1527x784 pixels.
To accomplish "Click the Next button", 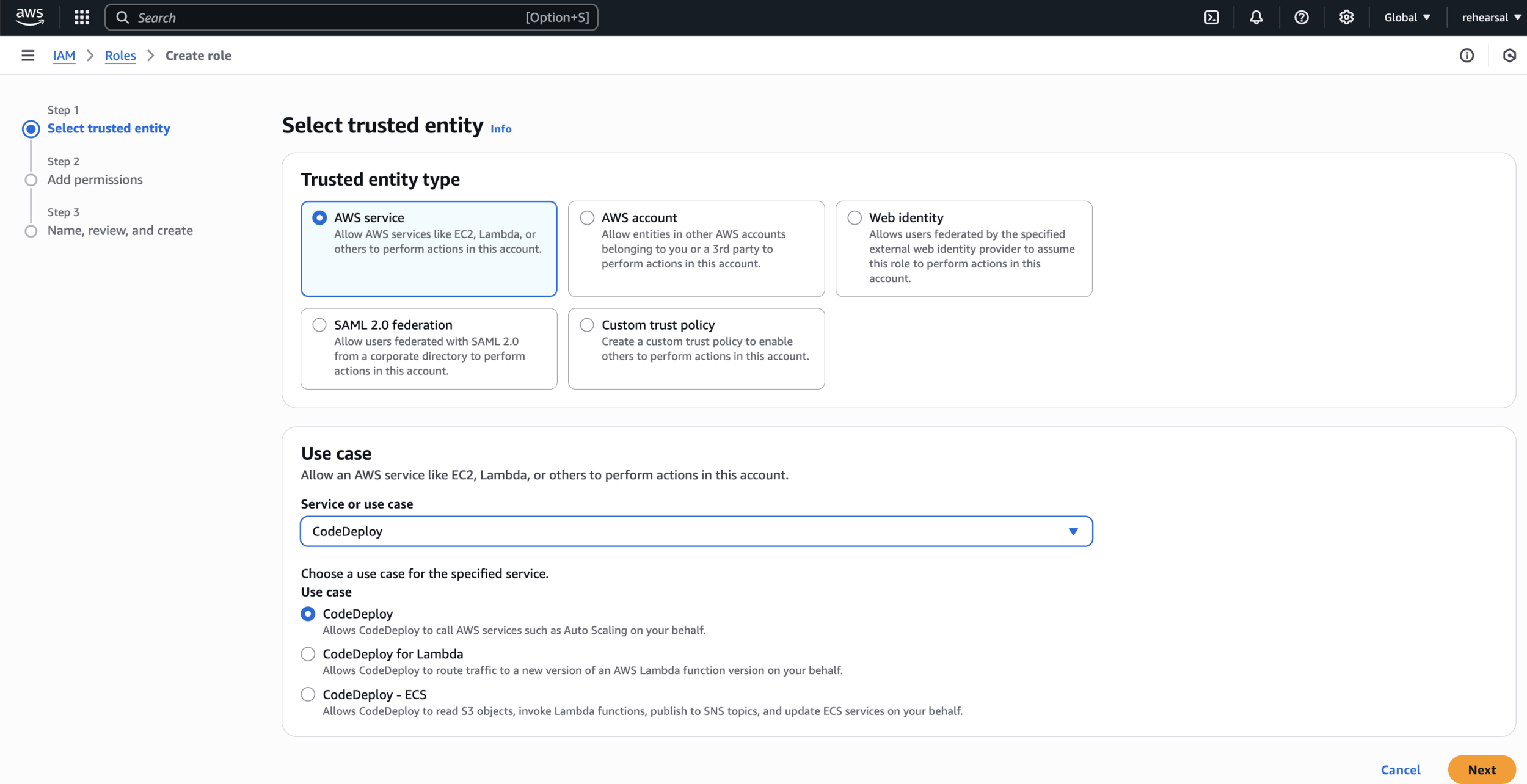I will pos(1481,769).
